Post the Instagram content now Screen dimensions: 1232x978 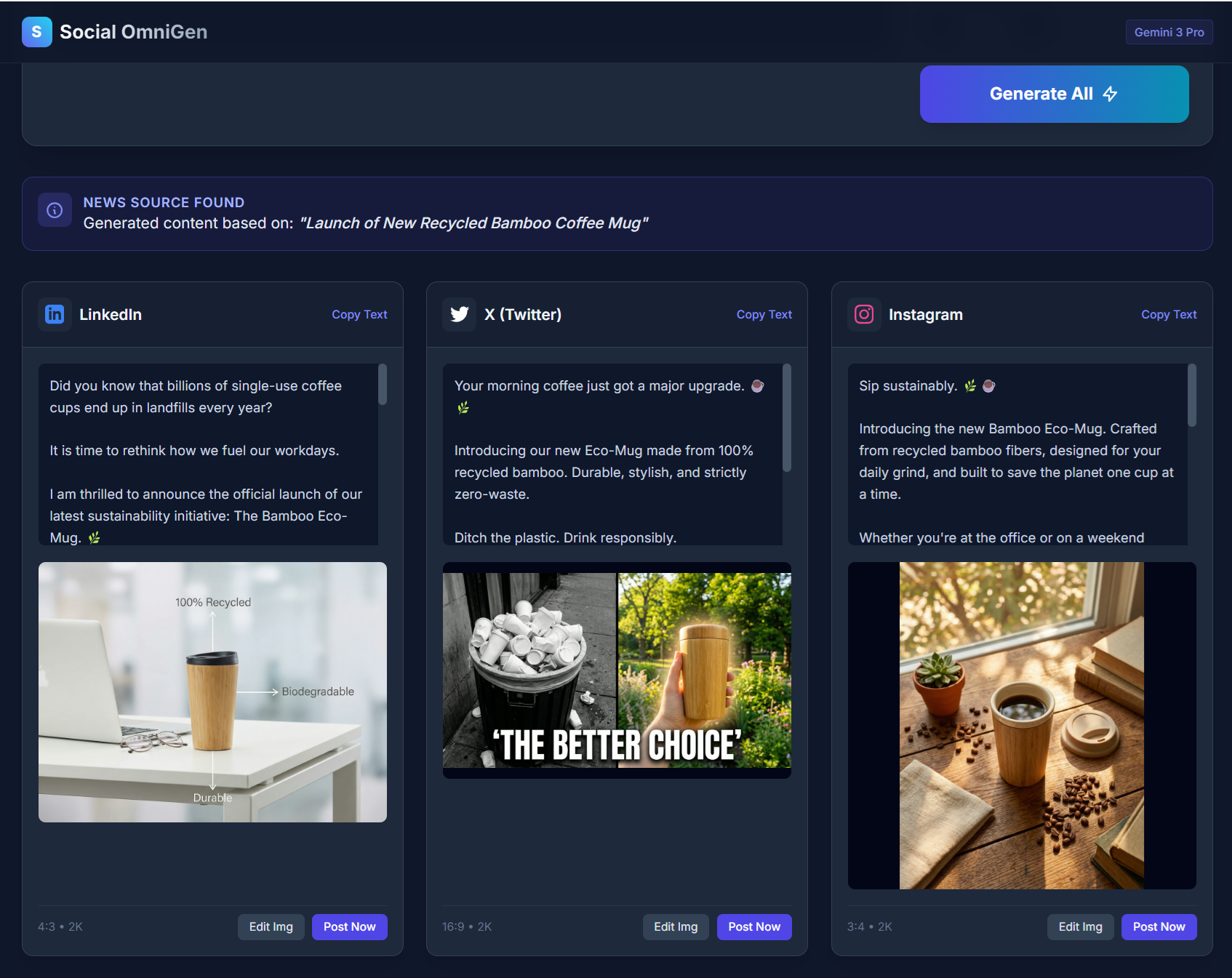[1159, 927]
